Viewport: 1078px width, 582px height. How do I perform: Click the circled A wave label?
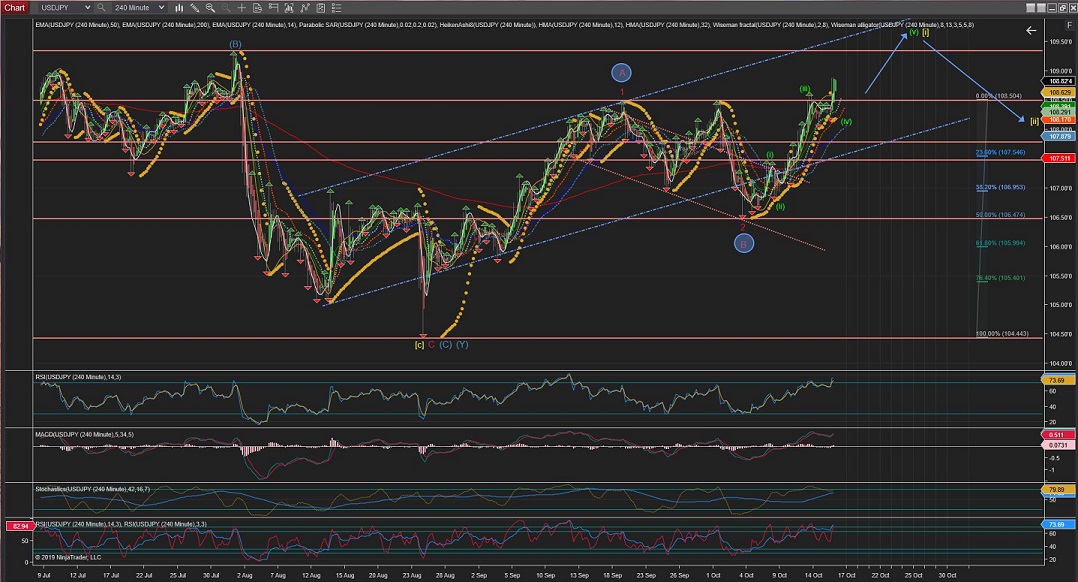click(x=622, y=72)
